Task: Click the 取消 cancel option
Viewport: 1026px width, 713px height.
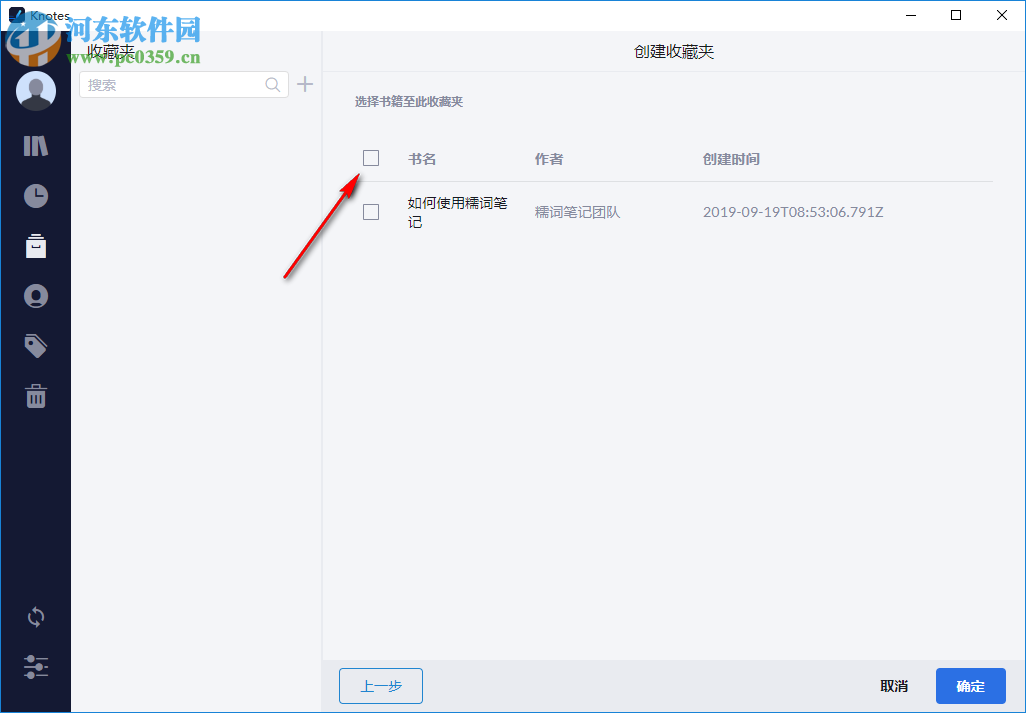Action: click(x=893, y=686)
